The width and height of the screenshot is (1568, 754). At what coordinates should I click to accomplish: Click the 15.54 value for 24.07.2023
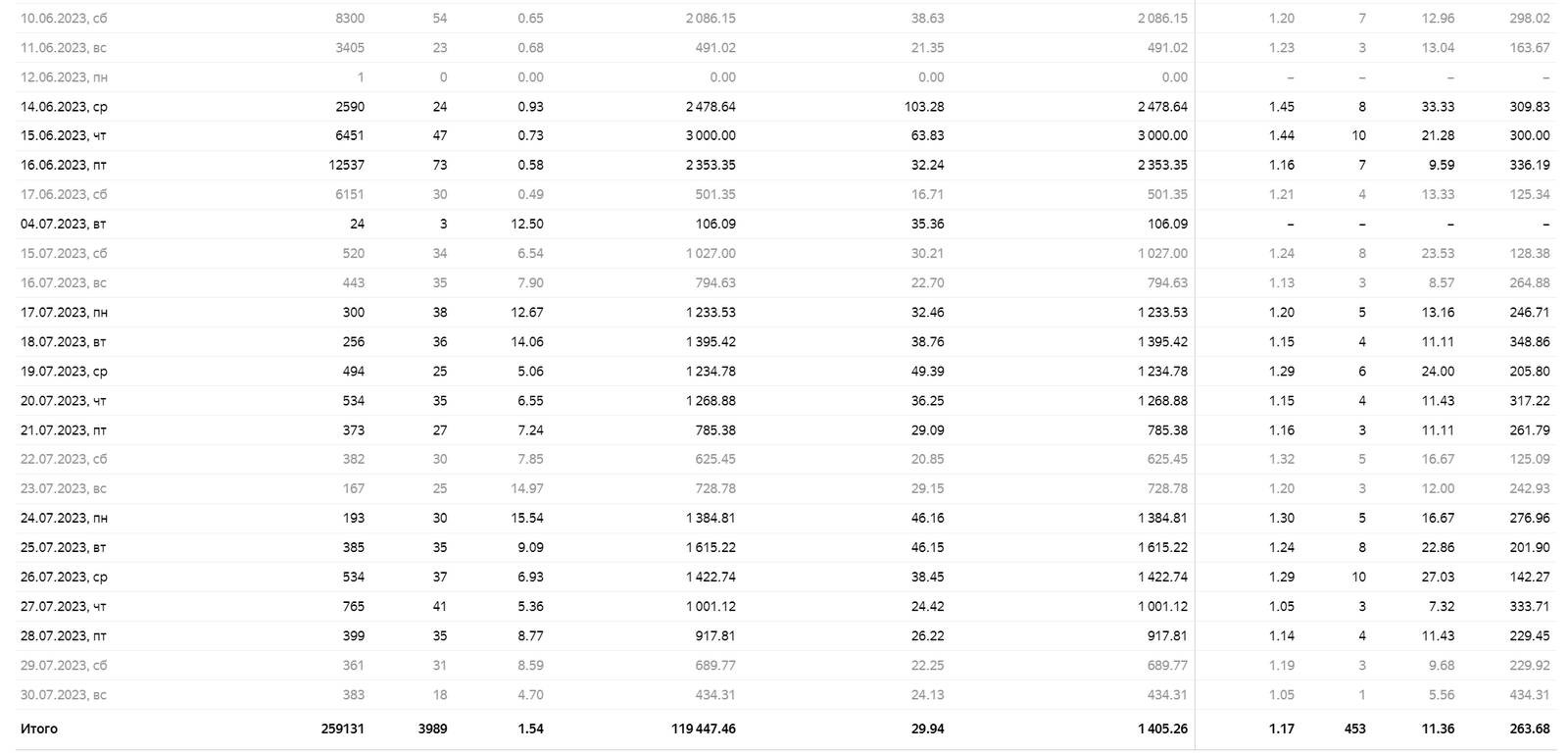click(527, 519)
